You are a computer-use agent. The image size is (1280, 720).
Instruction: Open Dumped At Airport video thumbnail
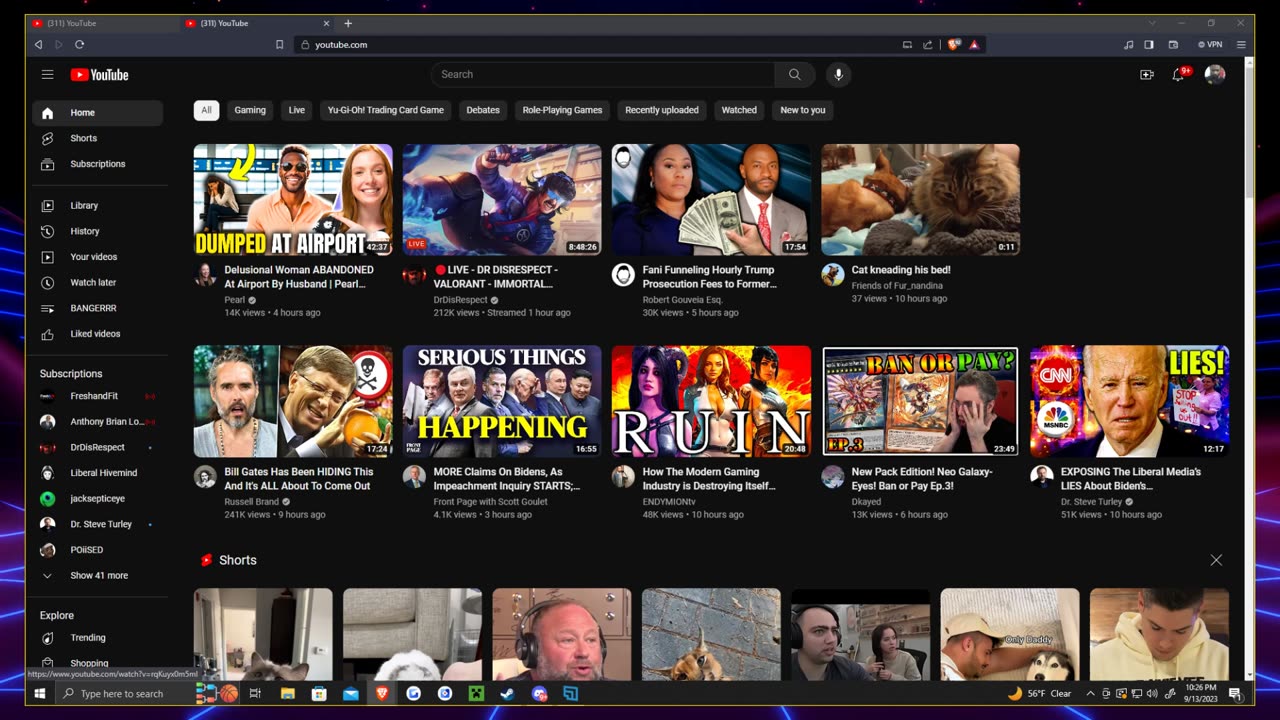[x=293, y=200]
